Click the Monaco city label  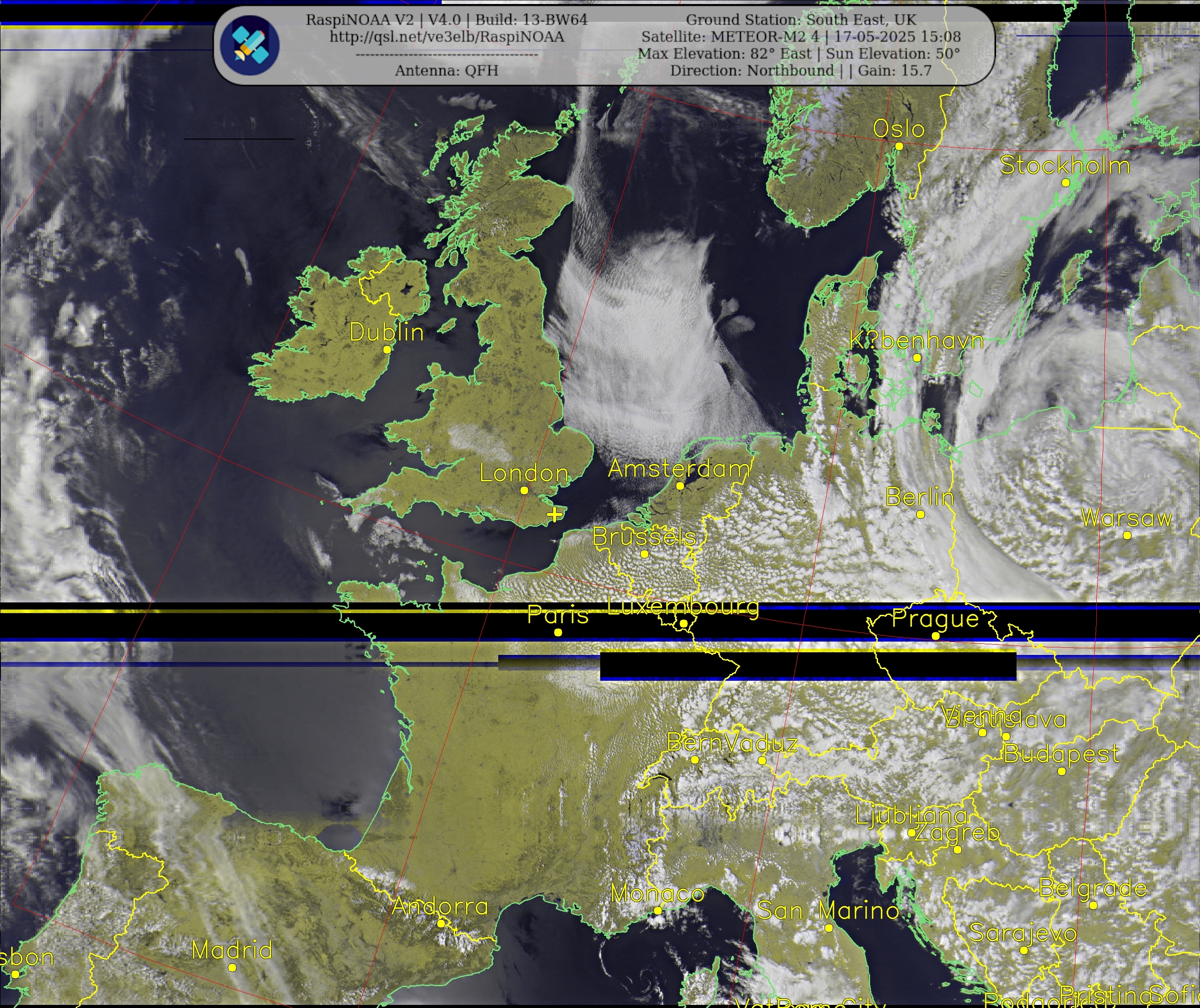657,893
